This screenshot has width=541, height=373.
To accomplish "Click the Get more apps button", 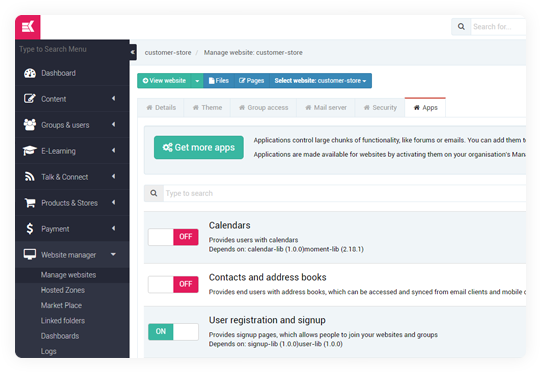I will (199, 147).
